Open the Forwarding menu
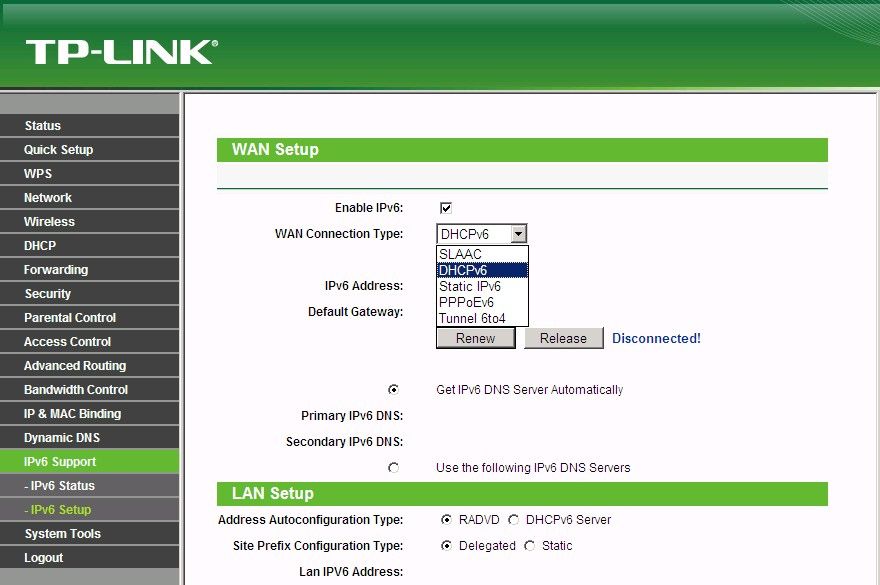The width and height of the screenshot is (880, 585). coord(89,270)
